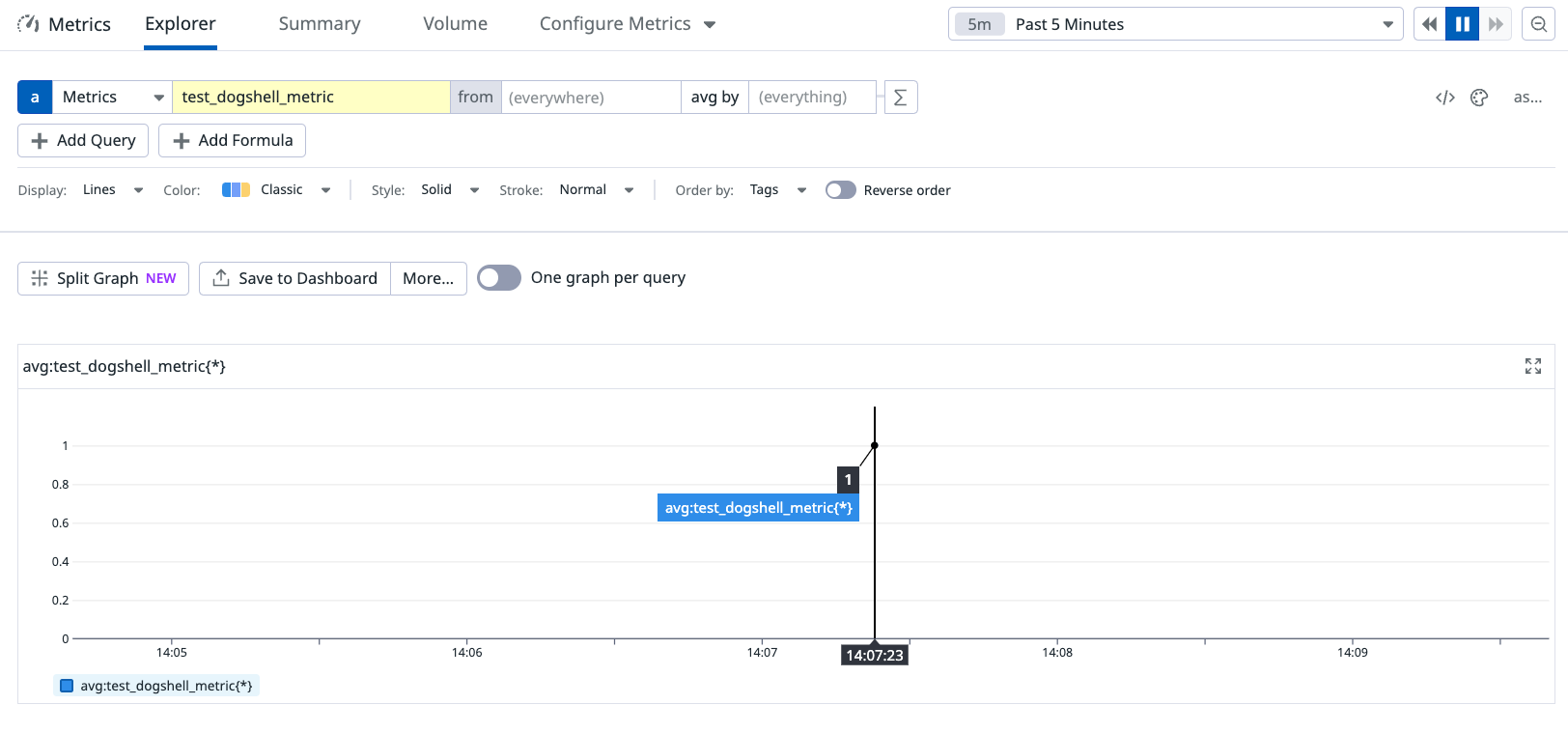
Task: Click Save to Dashboard
Action: (x=295, y=278)
